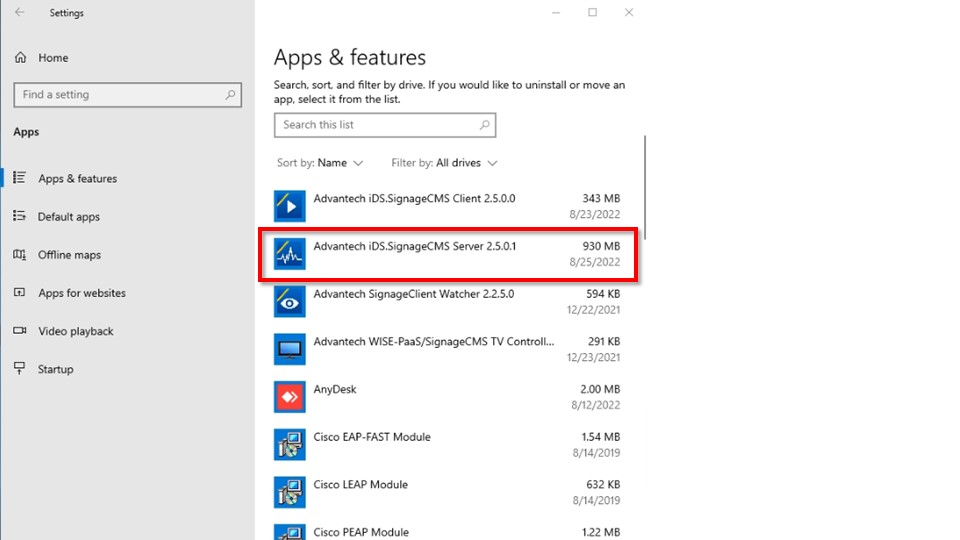Screen dimensions: 960x540
Task: Go to Offline maps section
Action: [x=69, y=255]
